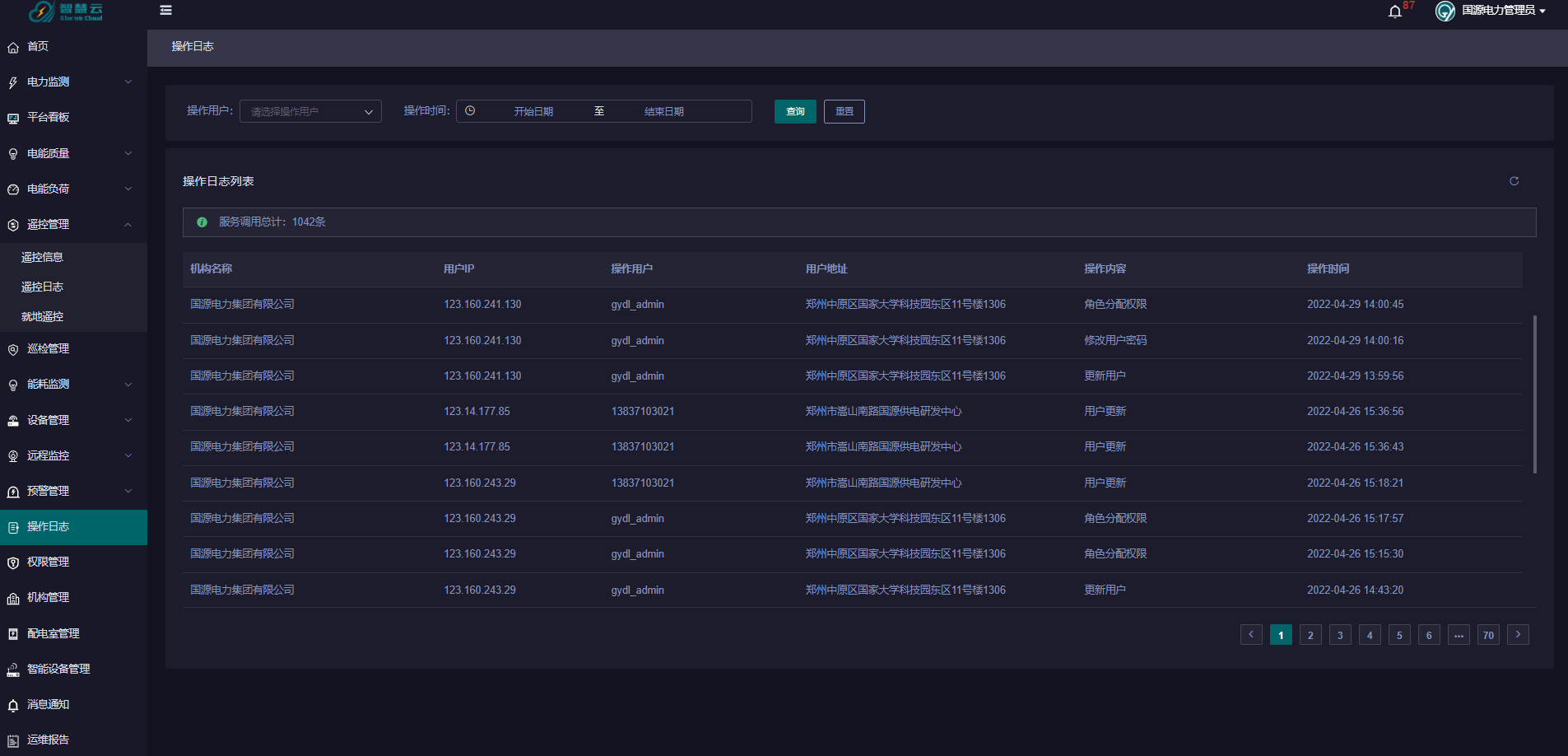Viewport: 1568px width, 756px height.
Task: Click the user avatar icon
Action: (x=1445, y=11)
